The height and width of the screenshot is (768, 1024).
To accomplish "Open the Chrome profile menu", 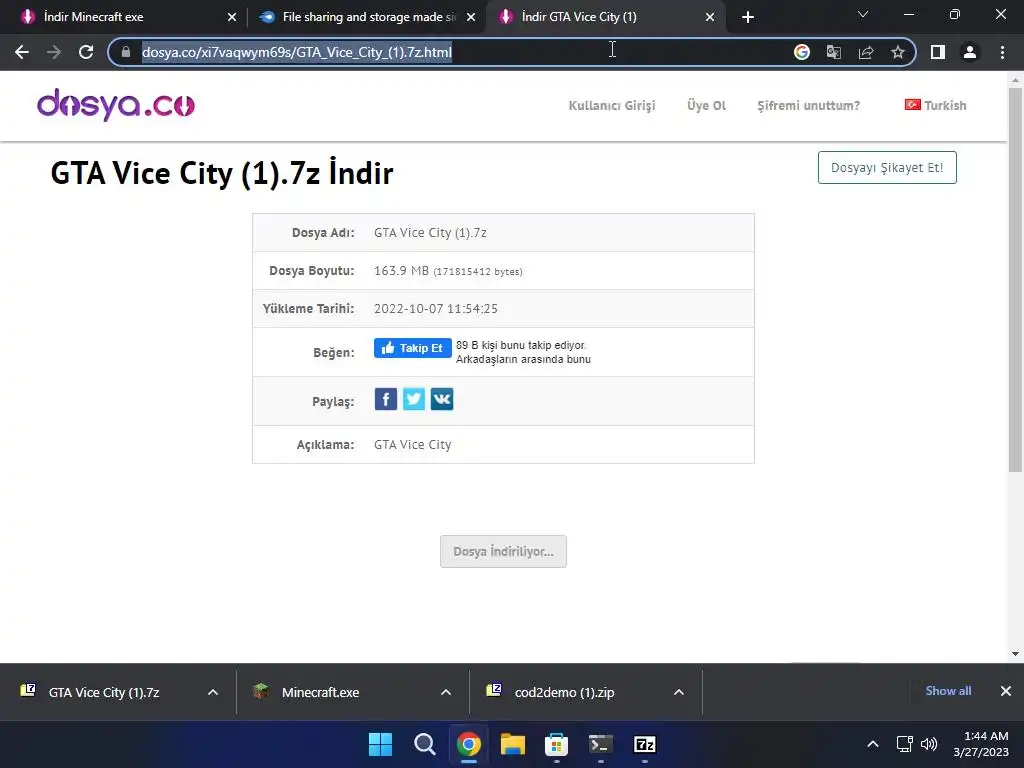I will pyautogui.click(x=970, y=52).
